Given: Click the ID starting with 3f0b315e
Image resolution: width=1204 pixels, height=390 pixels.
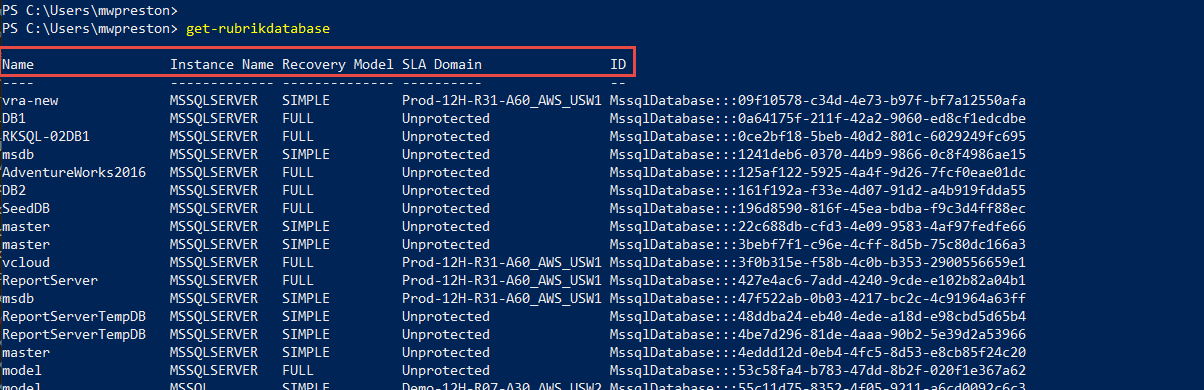Looking at the screenshot, I should pyautogui.click(x=818, y=262).
